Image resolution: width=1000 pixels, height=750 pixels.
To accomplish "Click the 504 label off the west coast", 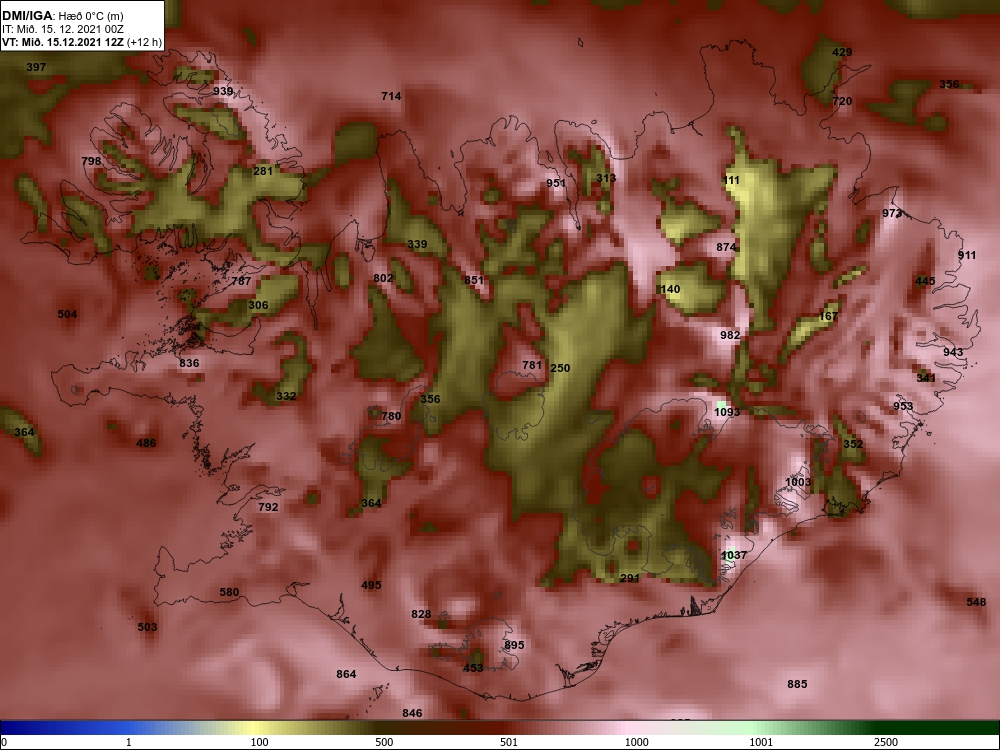I will 67,314.
